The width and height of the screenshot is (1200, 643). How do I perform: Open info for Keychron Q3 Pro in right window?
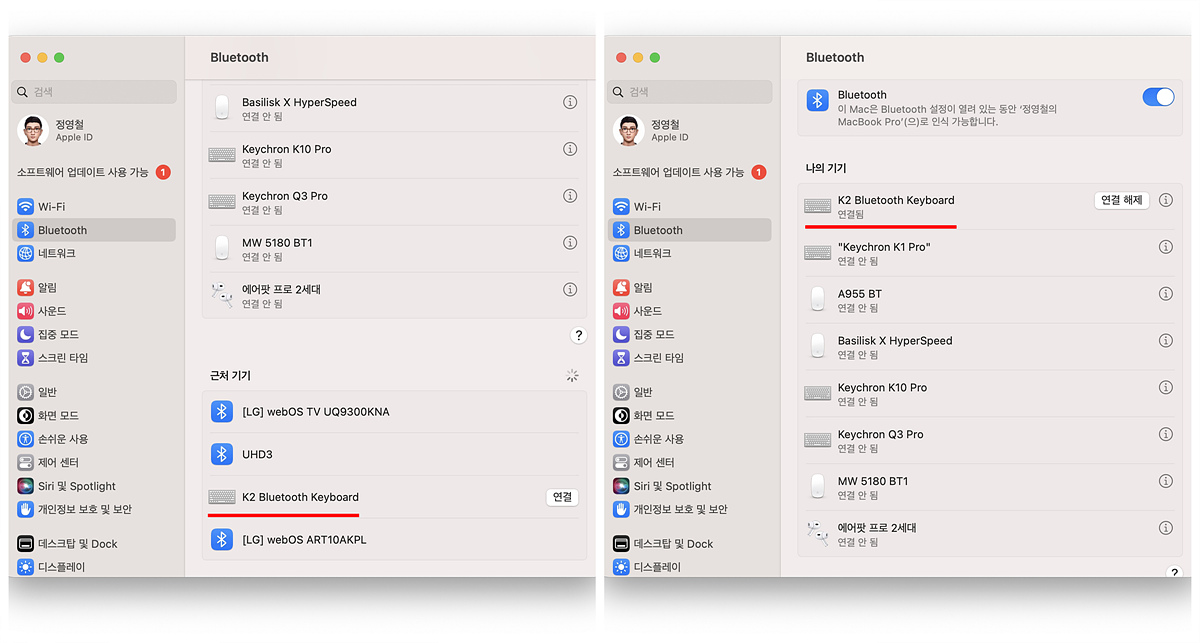pos(1165,434)
